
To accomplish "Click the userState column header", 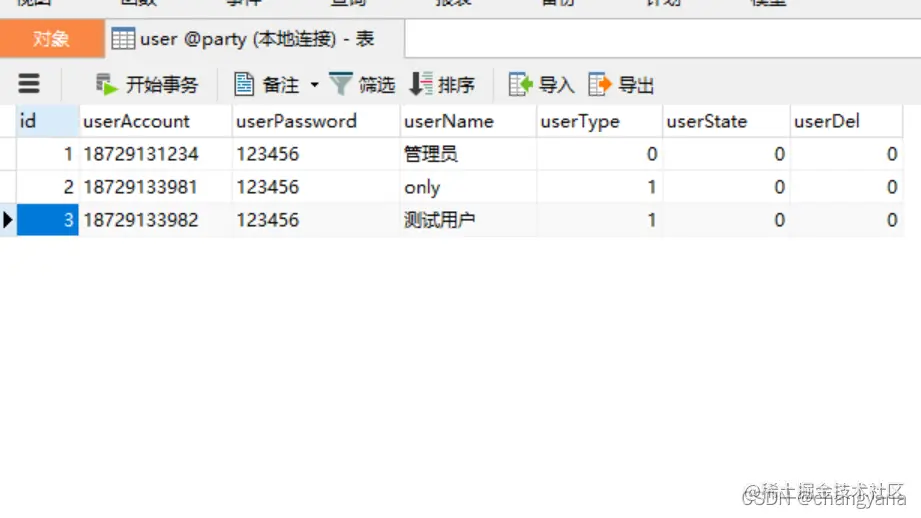I will (727, 121).
